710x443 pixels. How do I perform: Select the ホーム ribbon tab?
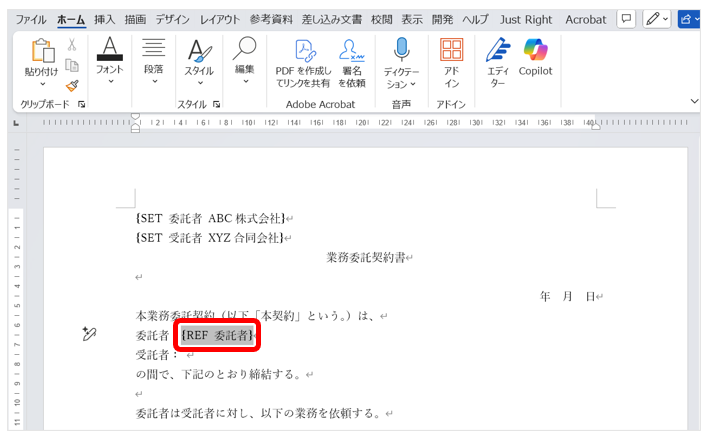(x=71, y=19)
